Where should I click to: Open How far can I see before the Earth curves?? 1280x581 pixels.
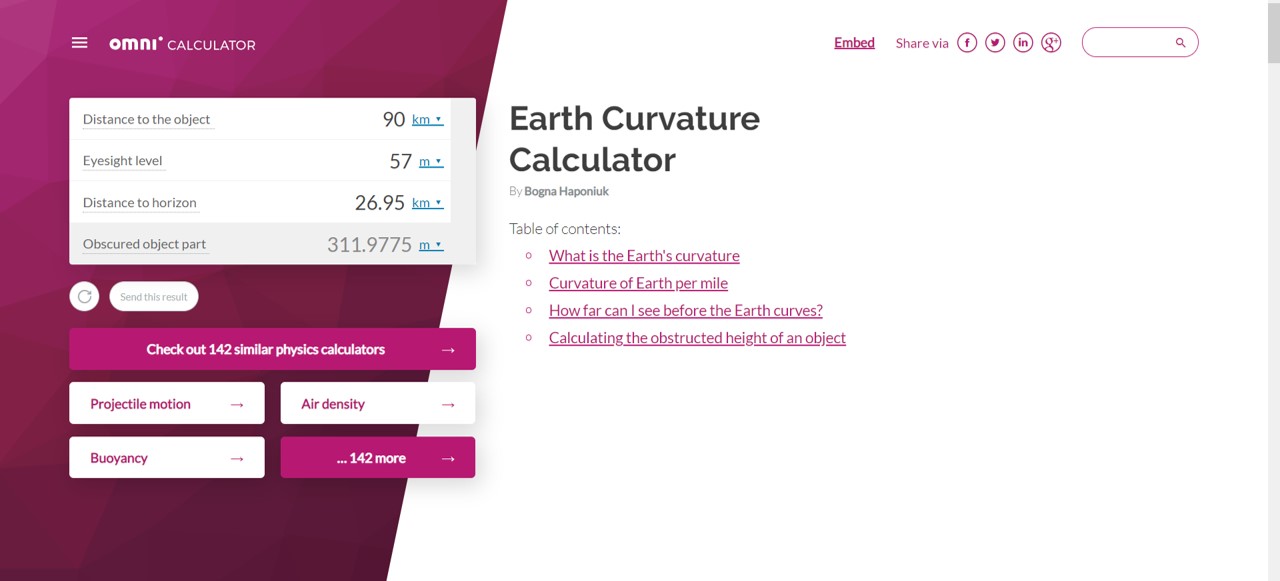[686, 310]
